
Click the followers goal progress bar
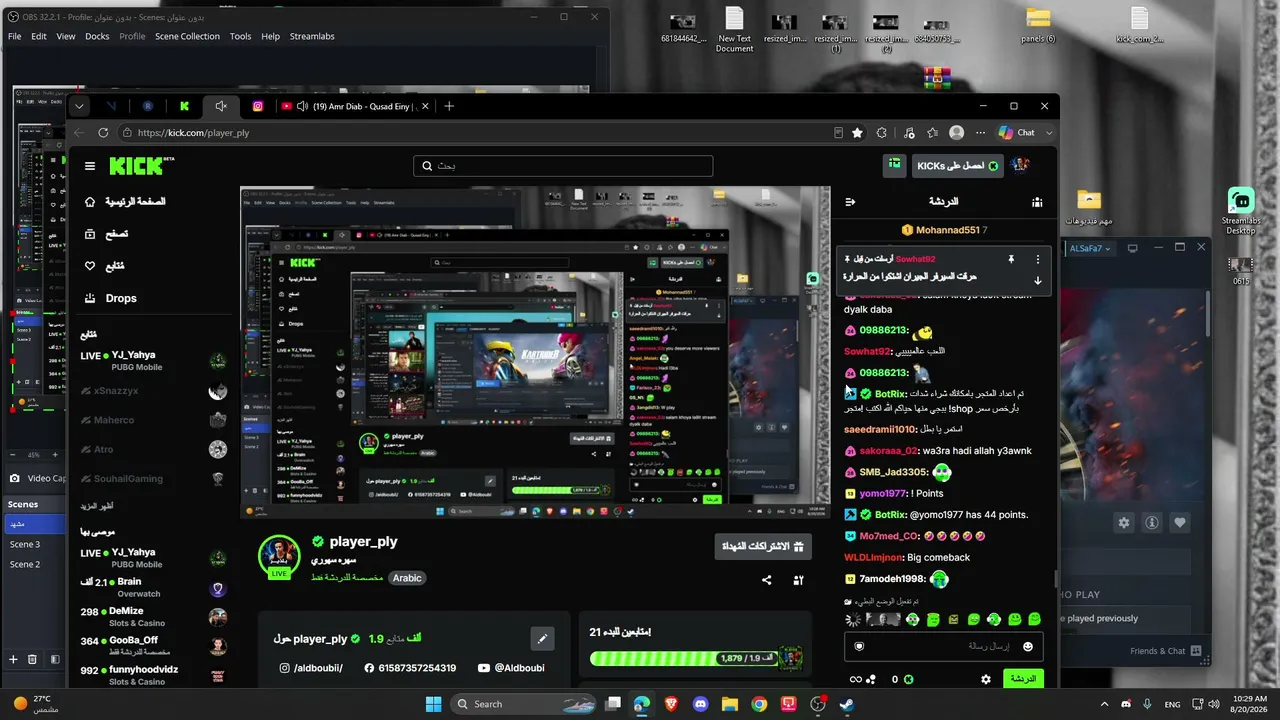(683, 658)
